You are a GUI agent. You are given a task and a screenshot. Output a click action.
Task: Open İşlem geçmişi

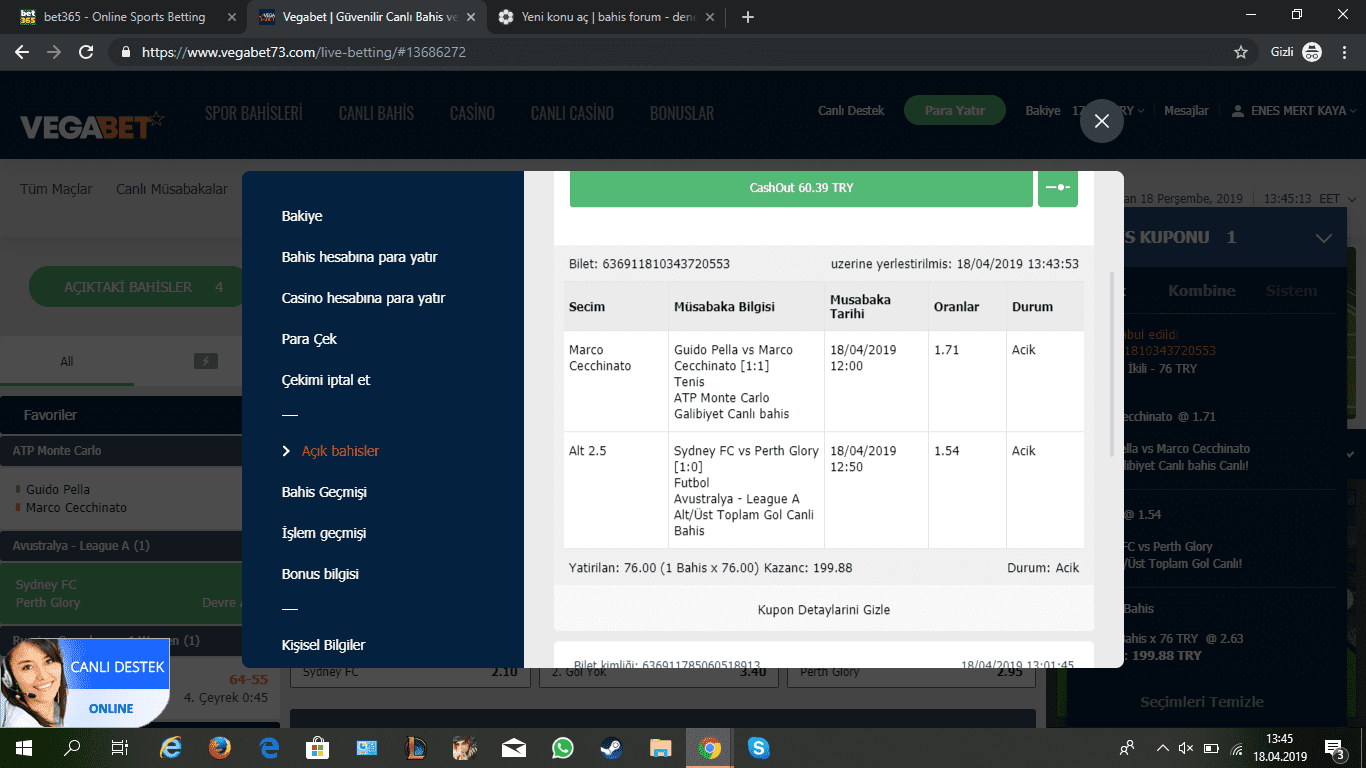[x=324, y=533]
